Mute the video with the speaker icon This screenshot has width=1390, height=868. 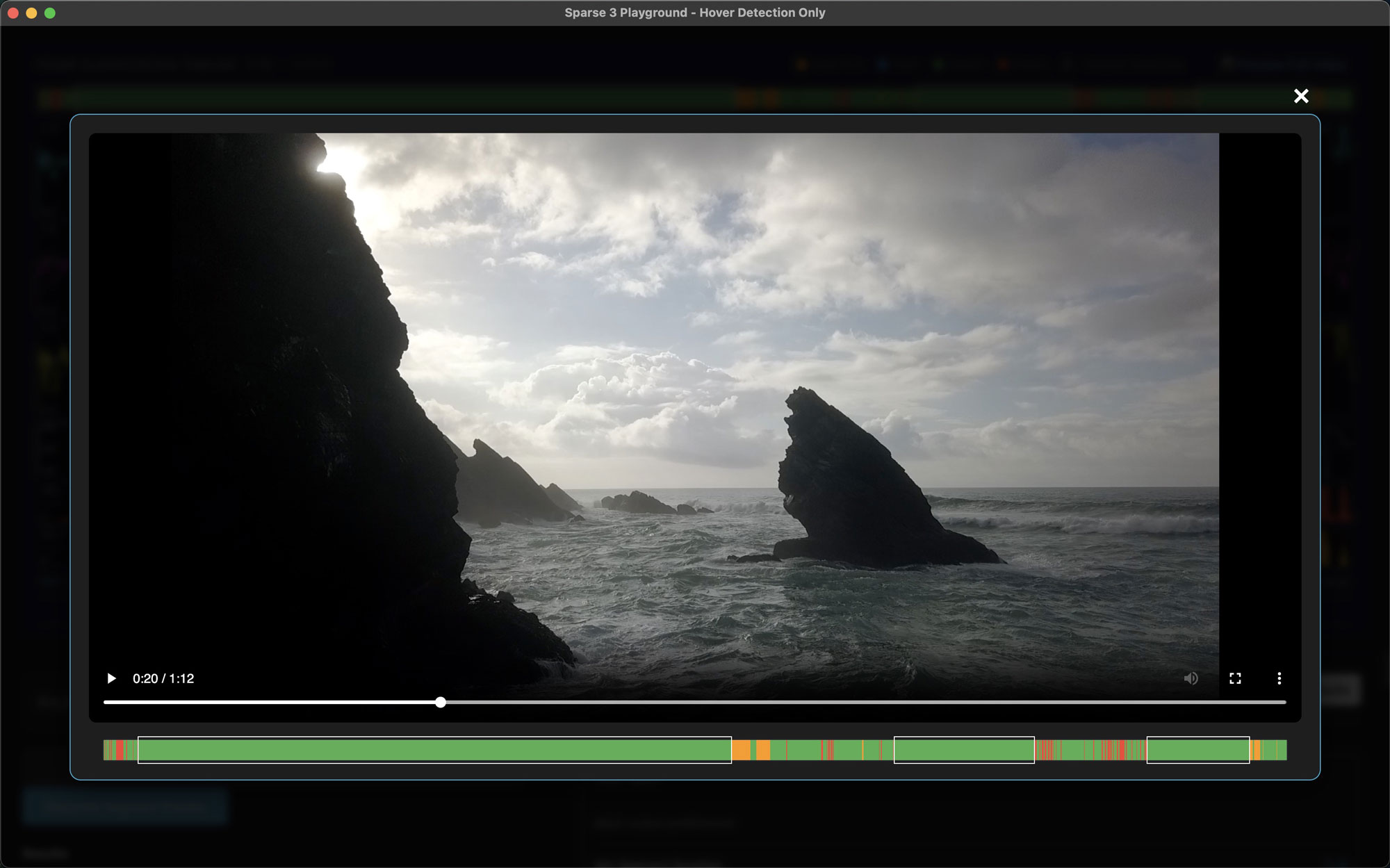pos(1191,678)
